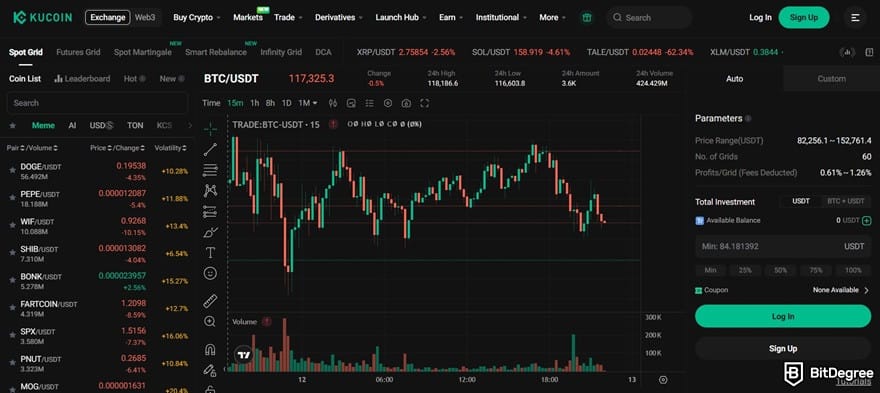Open the chart settings gear icon
This screenshot has width=880, height=393.
pos(663,380)
